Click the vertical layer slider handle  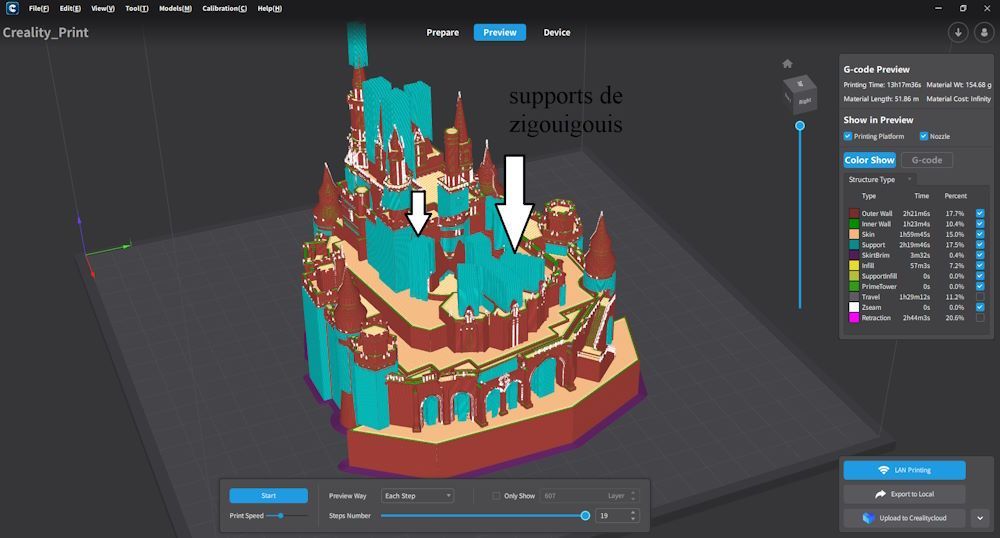point(800,126)
